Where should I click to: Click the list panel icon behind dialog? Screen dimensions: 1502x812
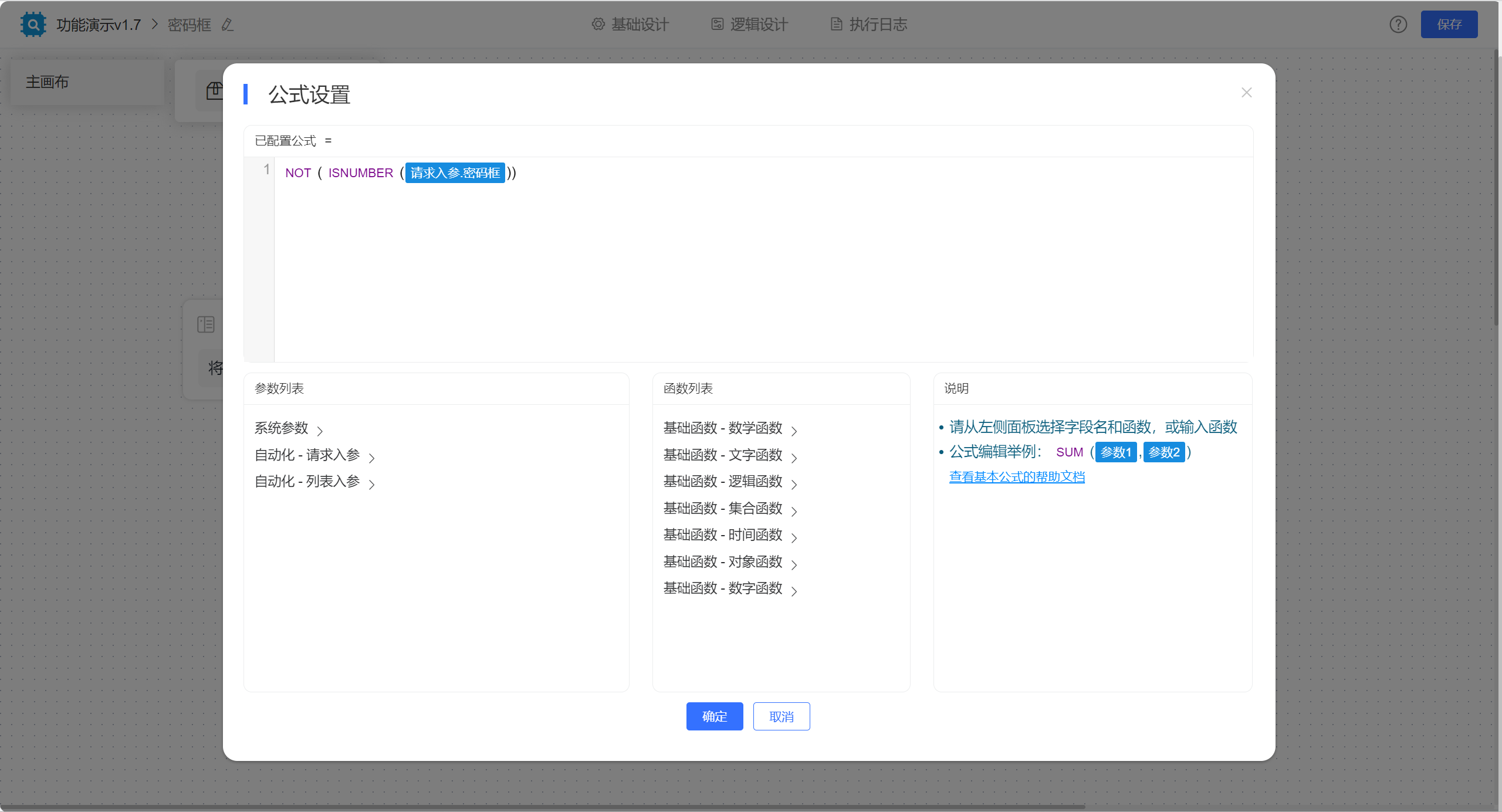tap(206, 324)
